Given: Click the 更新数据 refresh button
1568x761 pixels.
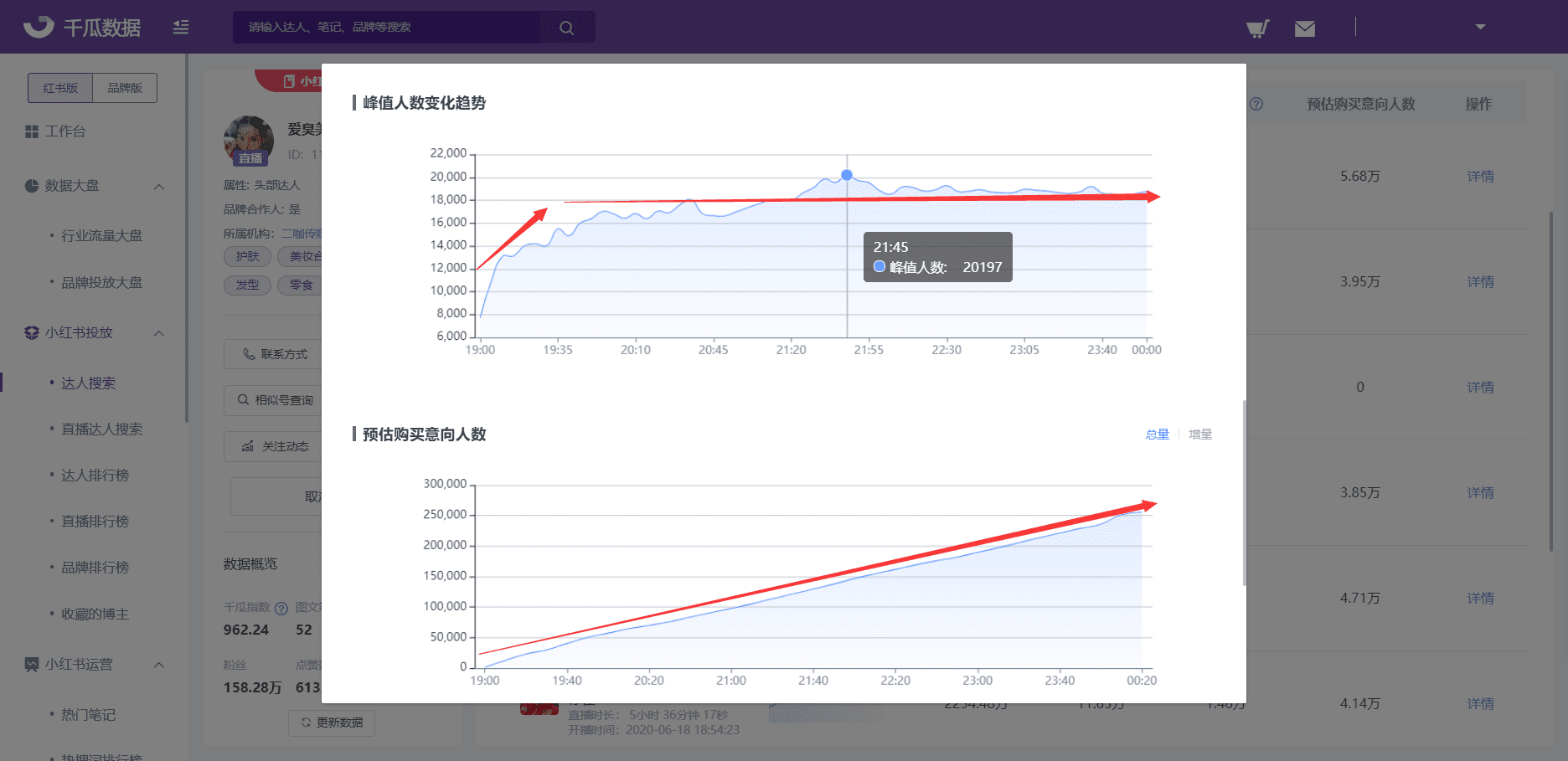Looking at the screenshot, I should (332, 722).
